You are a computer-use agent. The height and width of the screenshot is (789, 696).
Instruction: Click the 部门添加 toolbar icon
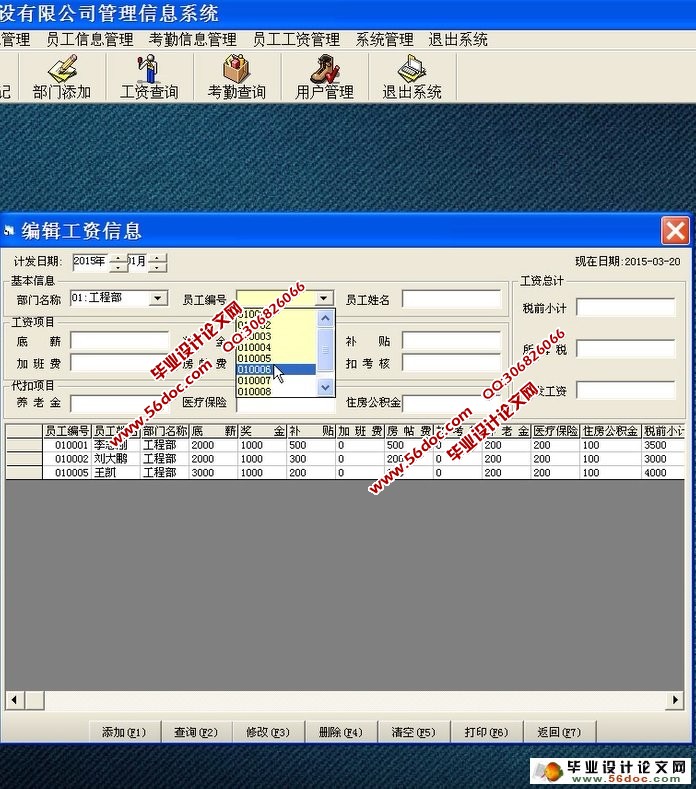pos(62,76)
